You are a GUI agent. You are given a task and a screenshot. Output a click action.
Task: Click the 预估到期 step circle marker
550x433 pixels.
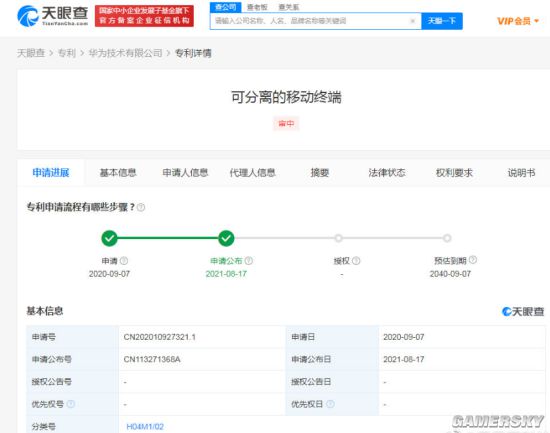pyautogui.click(x=447, y=238)
